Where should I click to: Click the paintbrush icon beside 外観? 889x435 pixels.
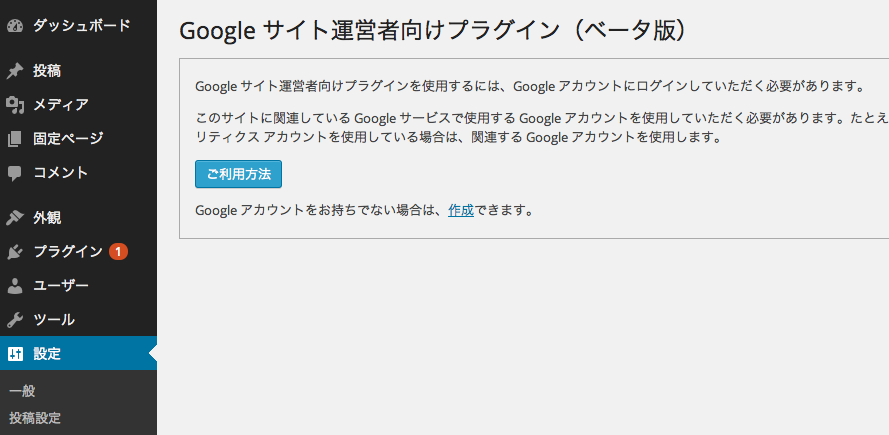click(x=15, y=218)
